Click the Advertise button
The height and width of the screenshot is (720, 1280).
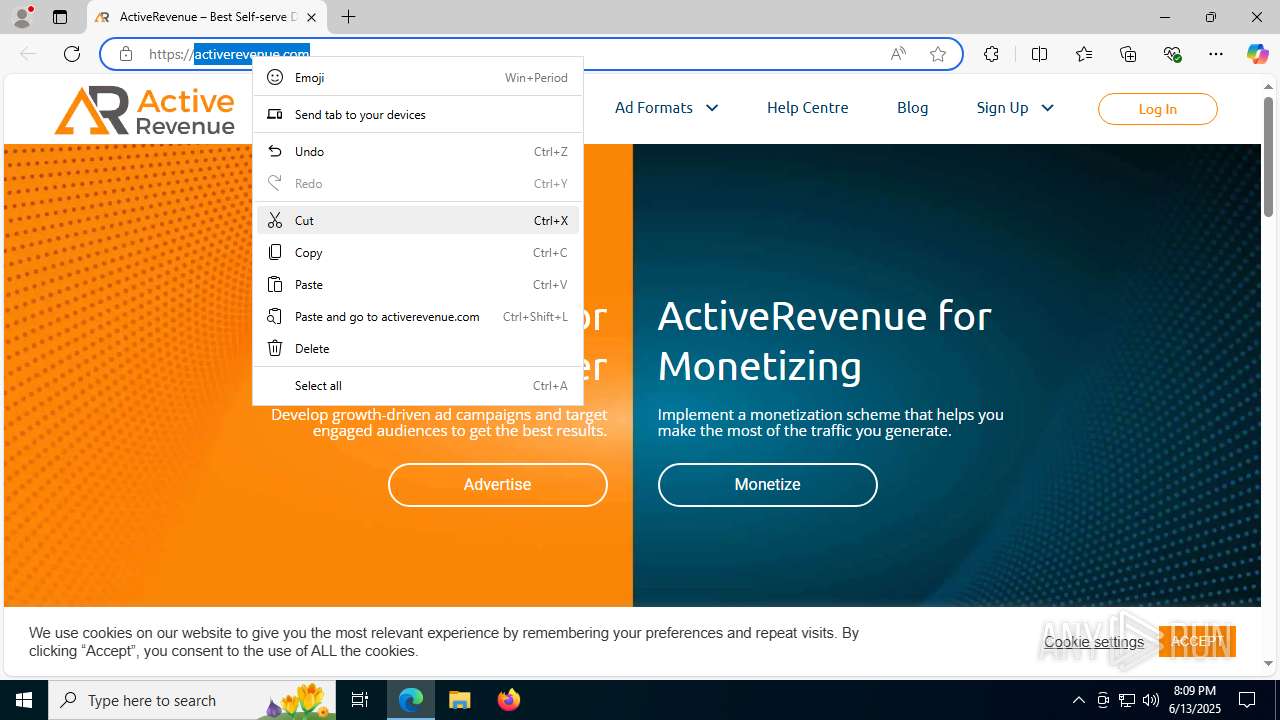tap(497, 485)
